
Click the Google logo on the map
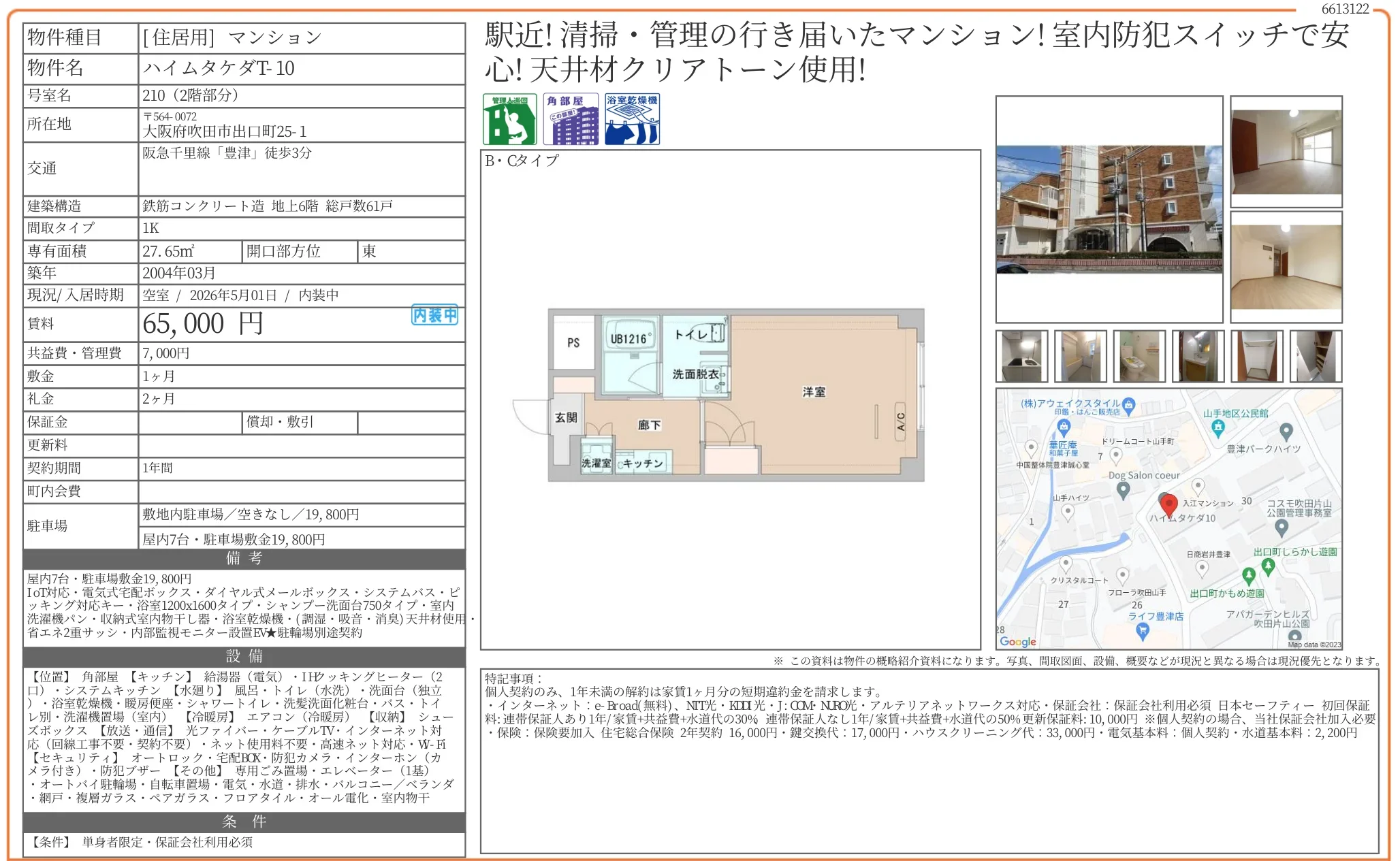1018,641
